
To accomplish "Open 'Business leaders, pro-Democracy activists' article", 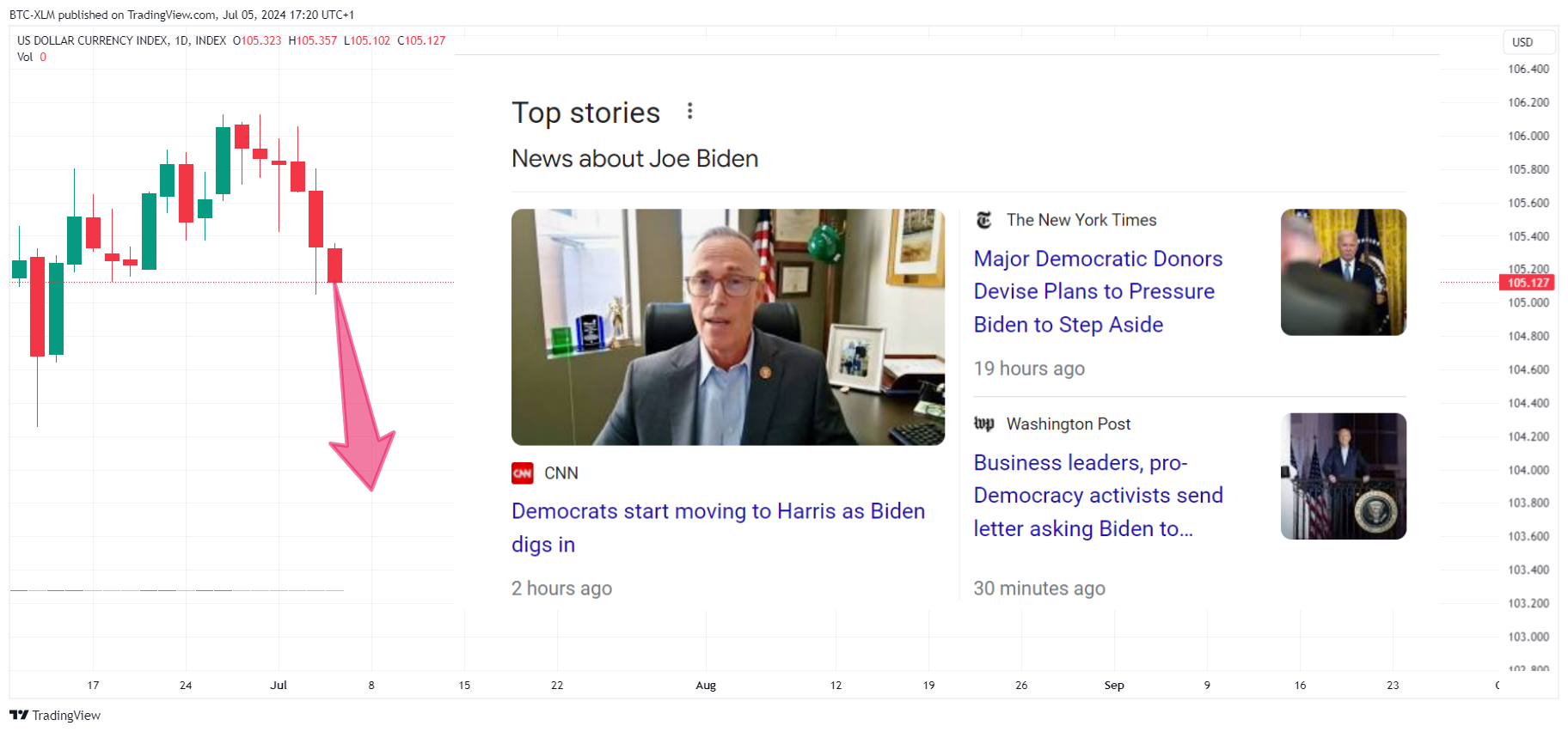I will point(1098,496).
